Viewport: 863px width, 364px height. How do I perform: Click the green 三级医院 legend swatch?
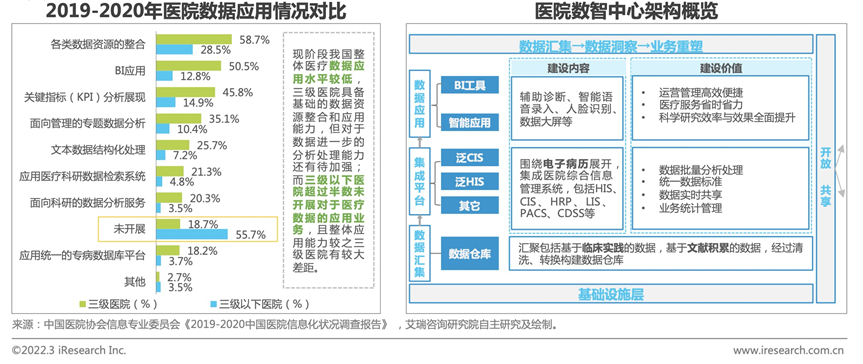pos(84,304)
